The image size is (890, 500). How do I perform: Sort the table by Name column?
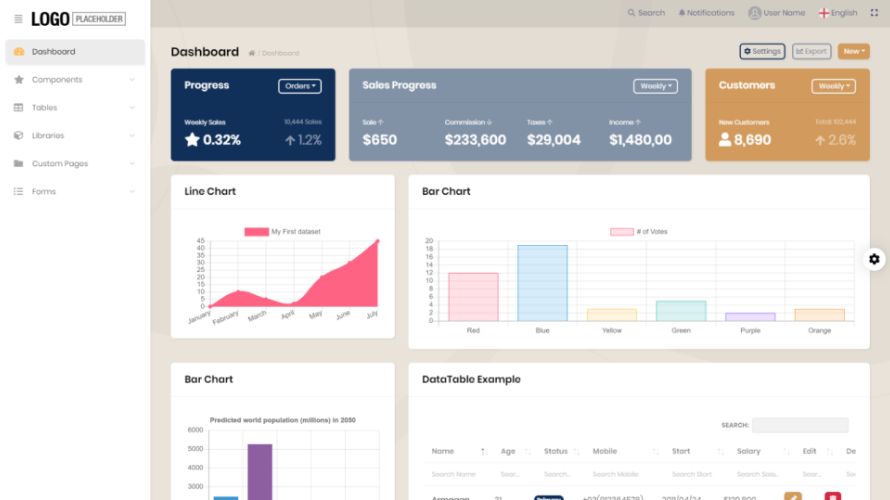[483, 452]
